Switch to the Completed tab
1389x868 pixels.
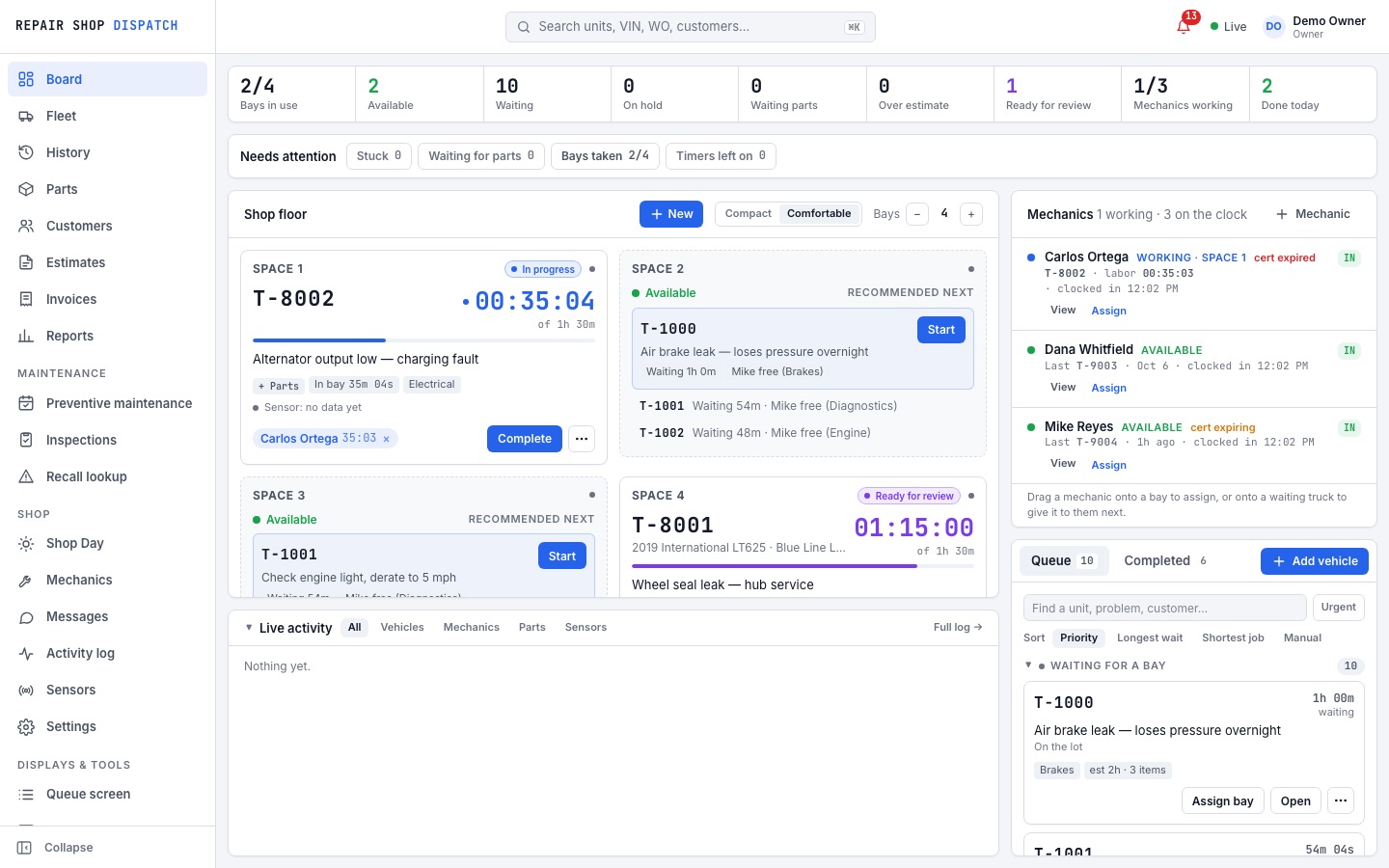[1165, 560]
